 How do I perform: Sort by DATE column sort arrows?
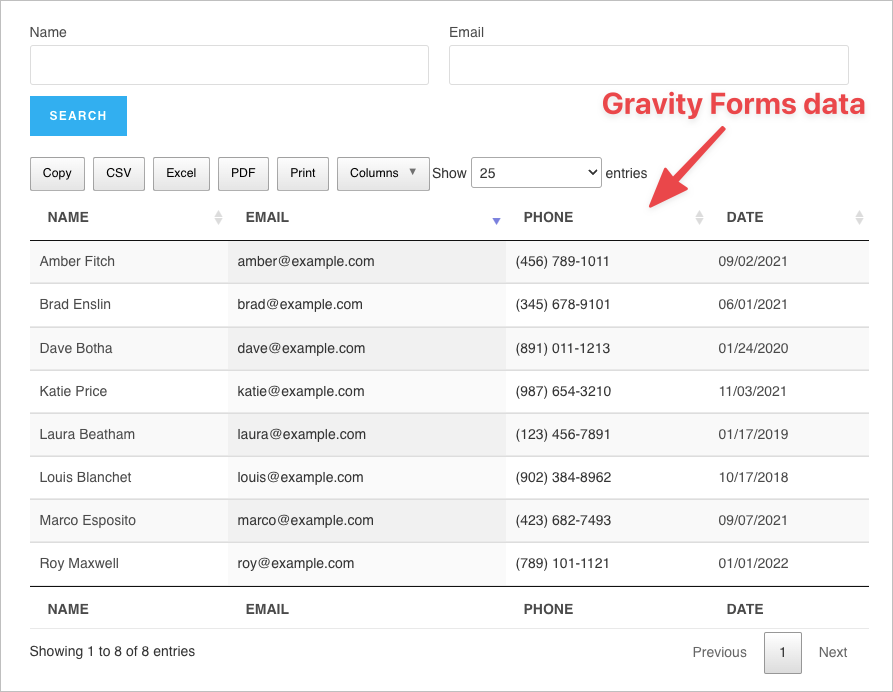(x=859, y=218)
